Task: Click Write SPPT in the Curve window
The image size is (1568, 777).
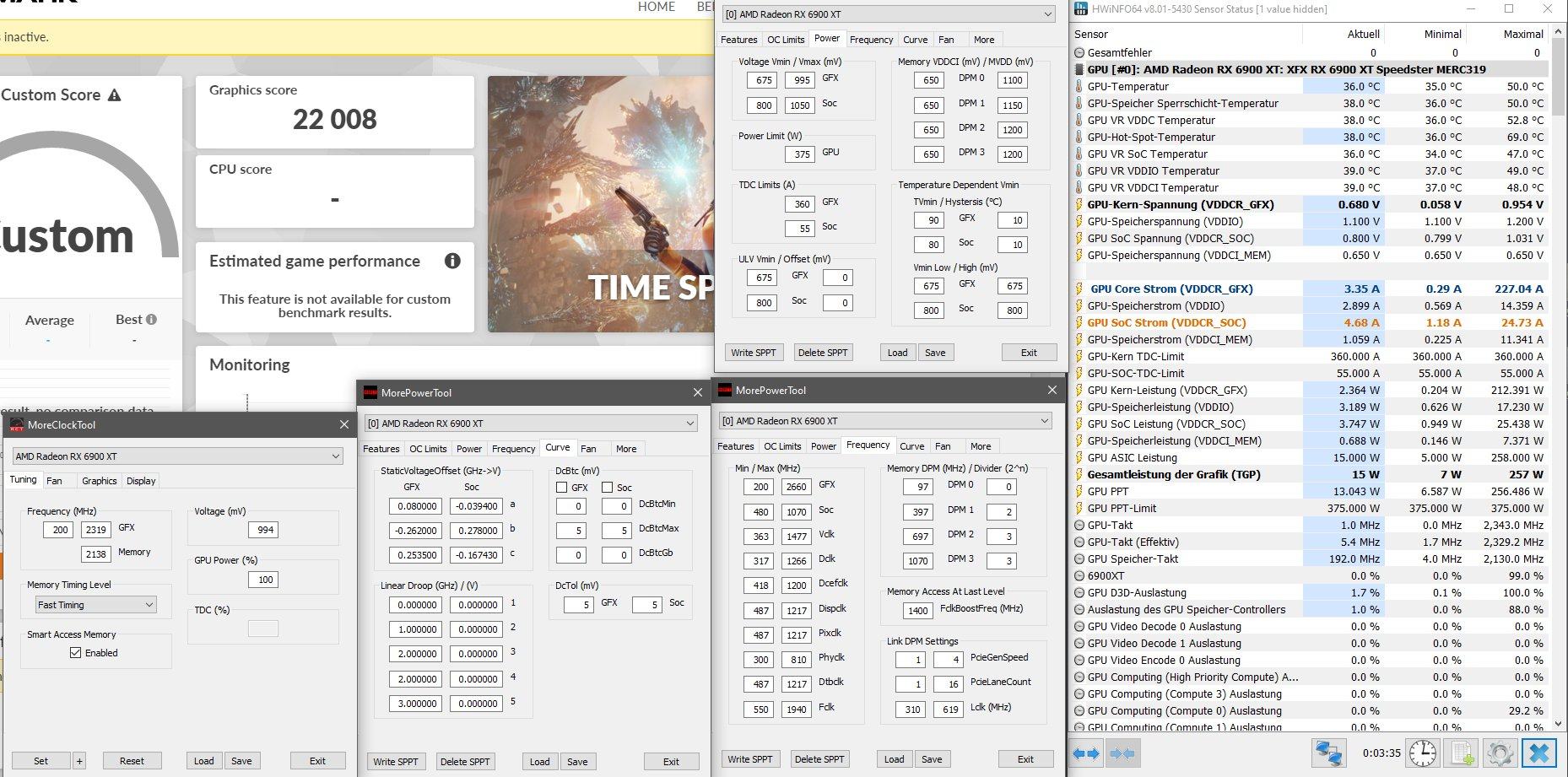Action: [396, 762]
